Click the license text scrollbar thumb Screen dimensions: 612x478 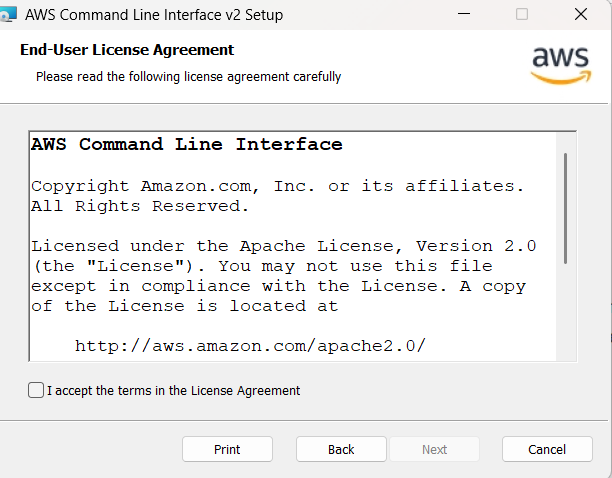point(565,209)
